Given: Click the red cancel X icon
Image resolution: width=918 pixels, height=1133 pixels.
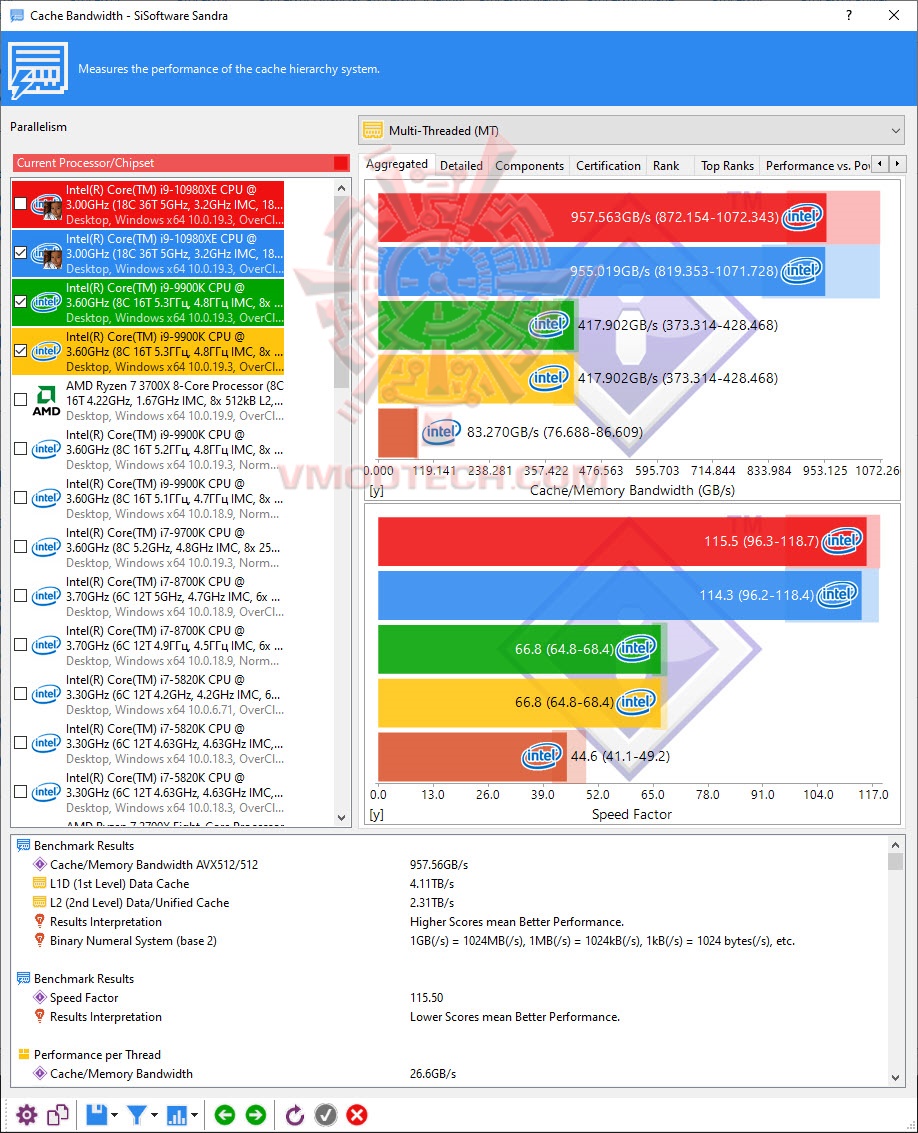Looking at the screenshot, I should (x=357, y=1115).
